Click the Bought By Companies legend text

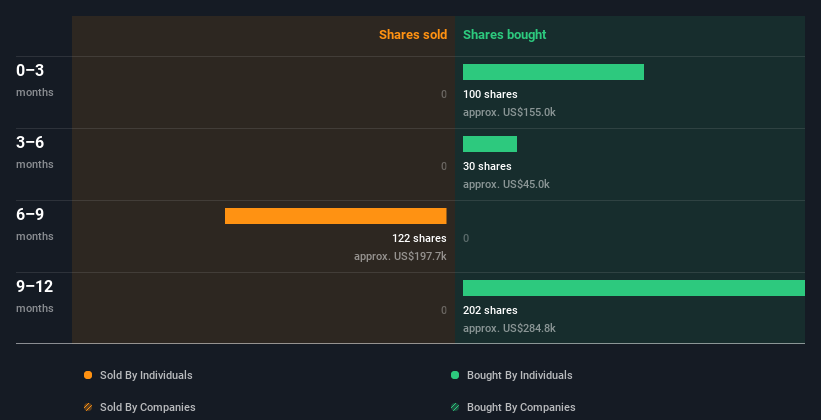point(521,407)
